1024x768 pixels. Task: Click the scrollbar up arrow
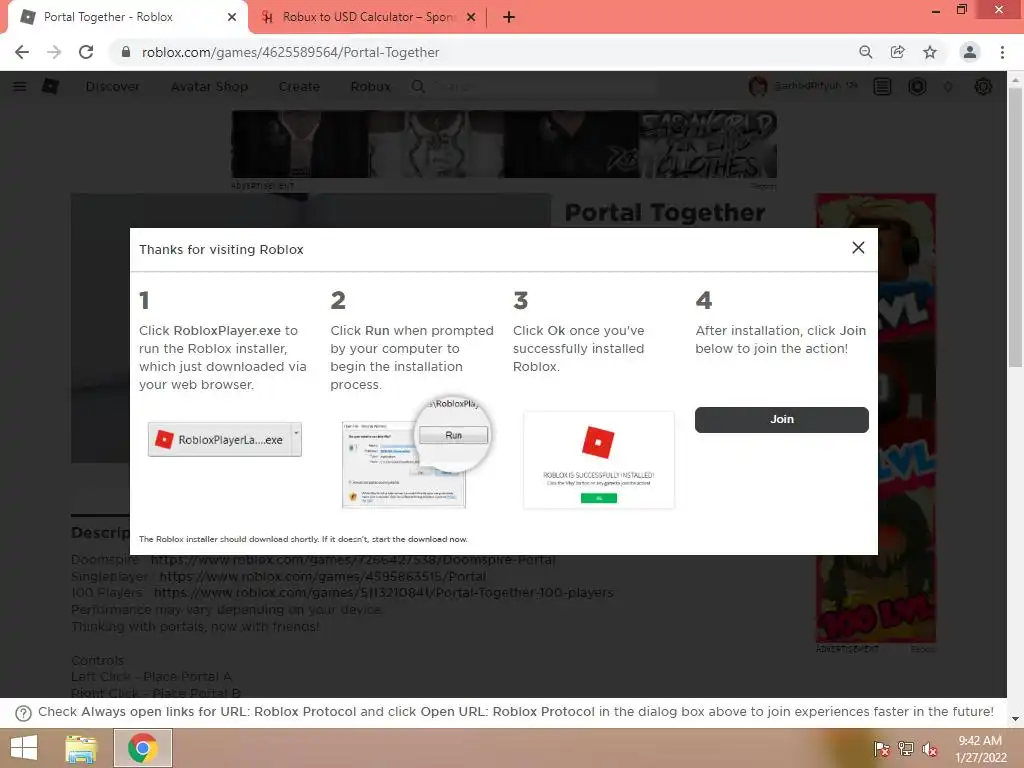point(1015,78)
